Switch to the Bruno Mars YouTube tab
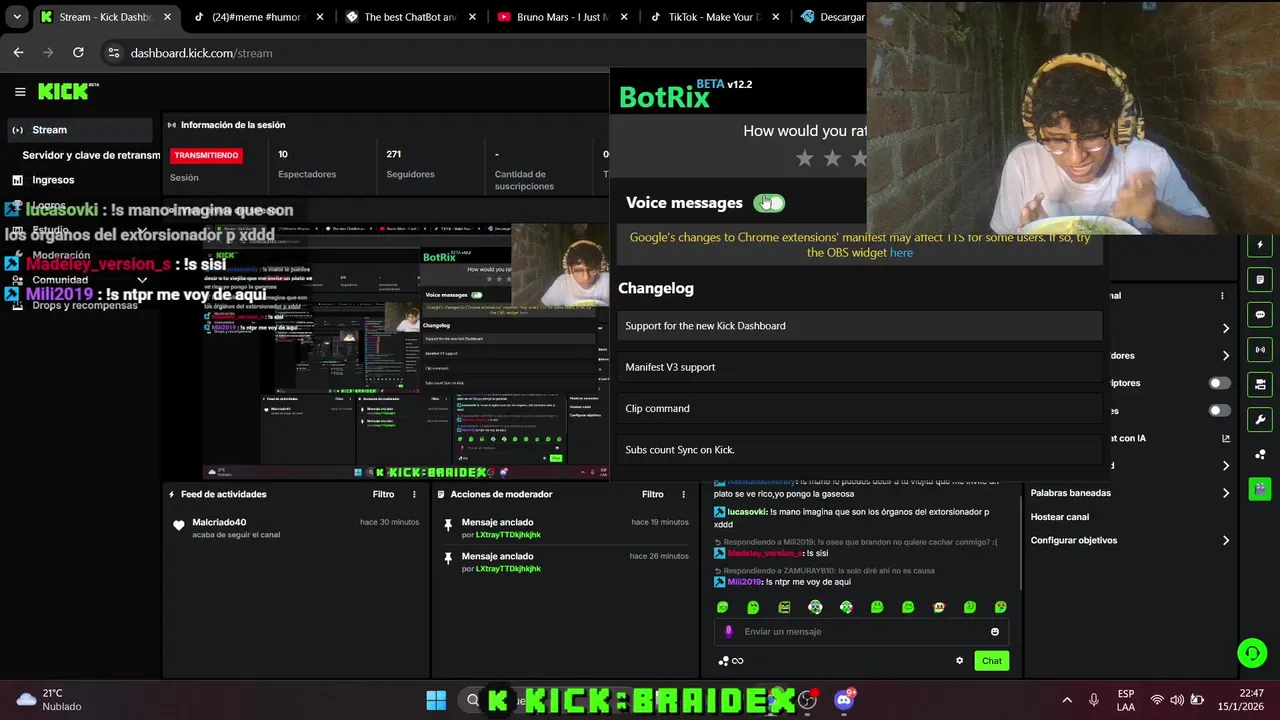This screenshot has height=720, width=1280. (561, 17)
